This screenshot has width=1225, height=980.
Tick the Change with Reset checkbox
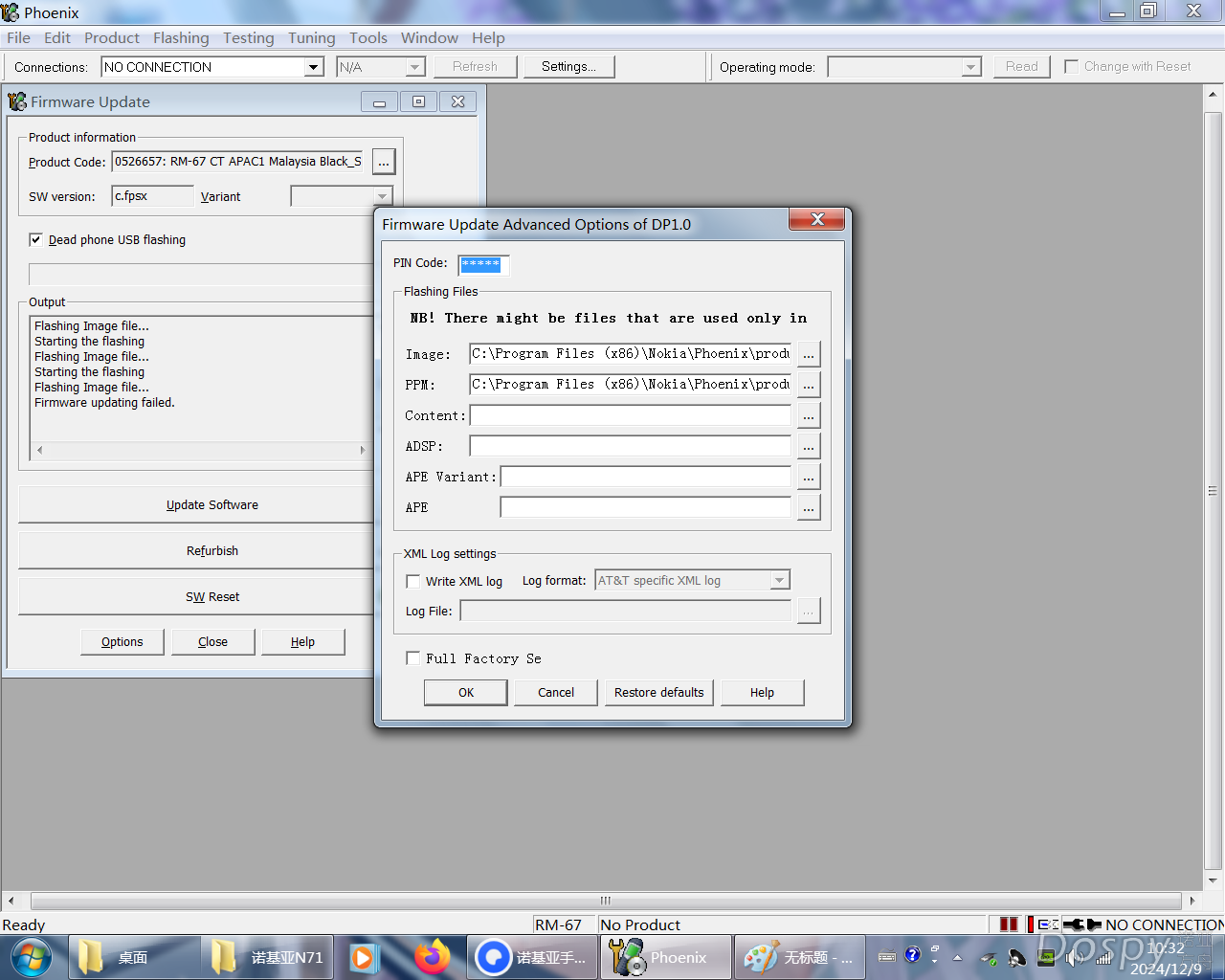click(x=1072, y=66)
